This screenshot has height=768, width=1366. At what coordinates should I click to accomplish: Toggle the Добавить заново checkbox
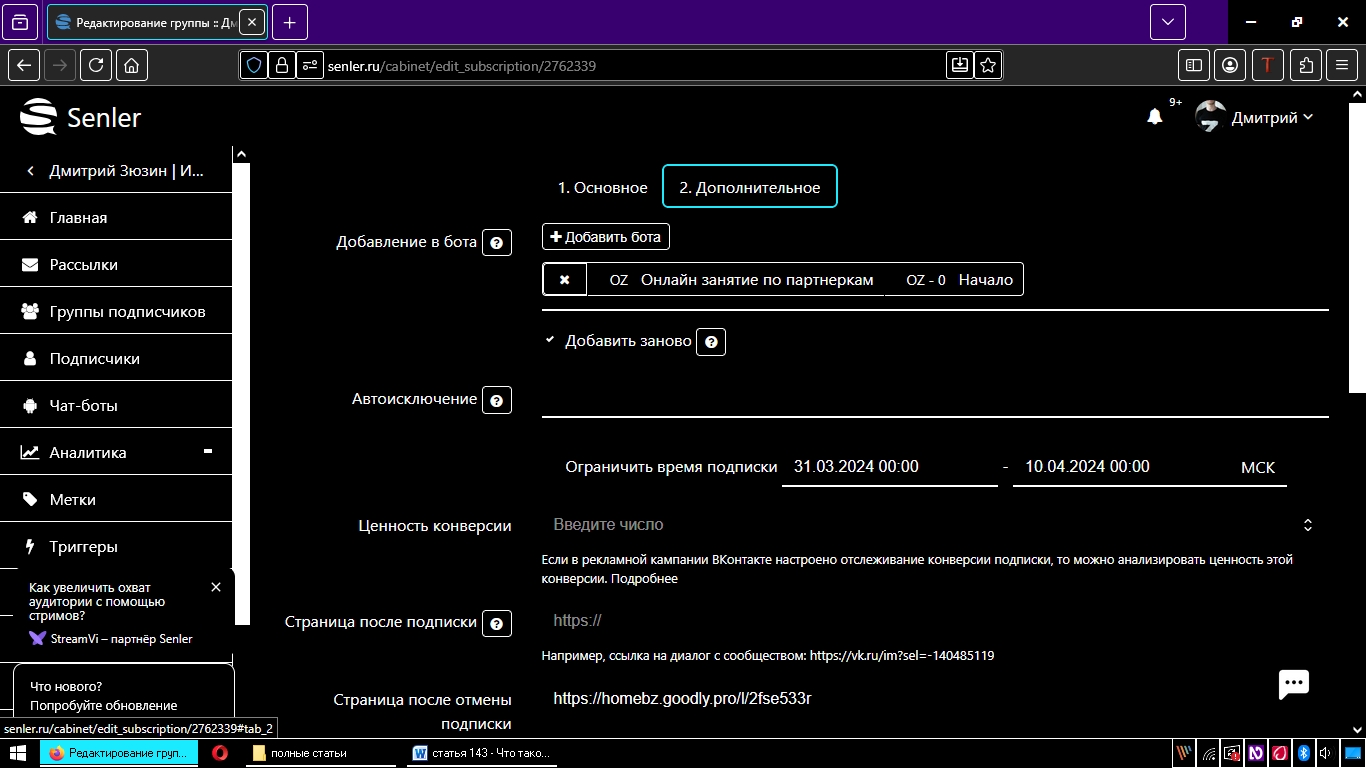(548, 340)
